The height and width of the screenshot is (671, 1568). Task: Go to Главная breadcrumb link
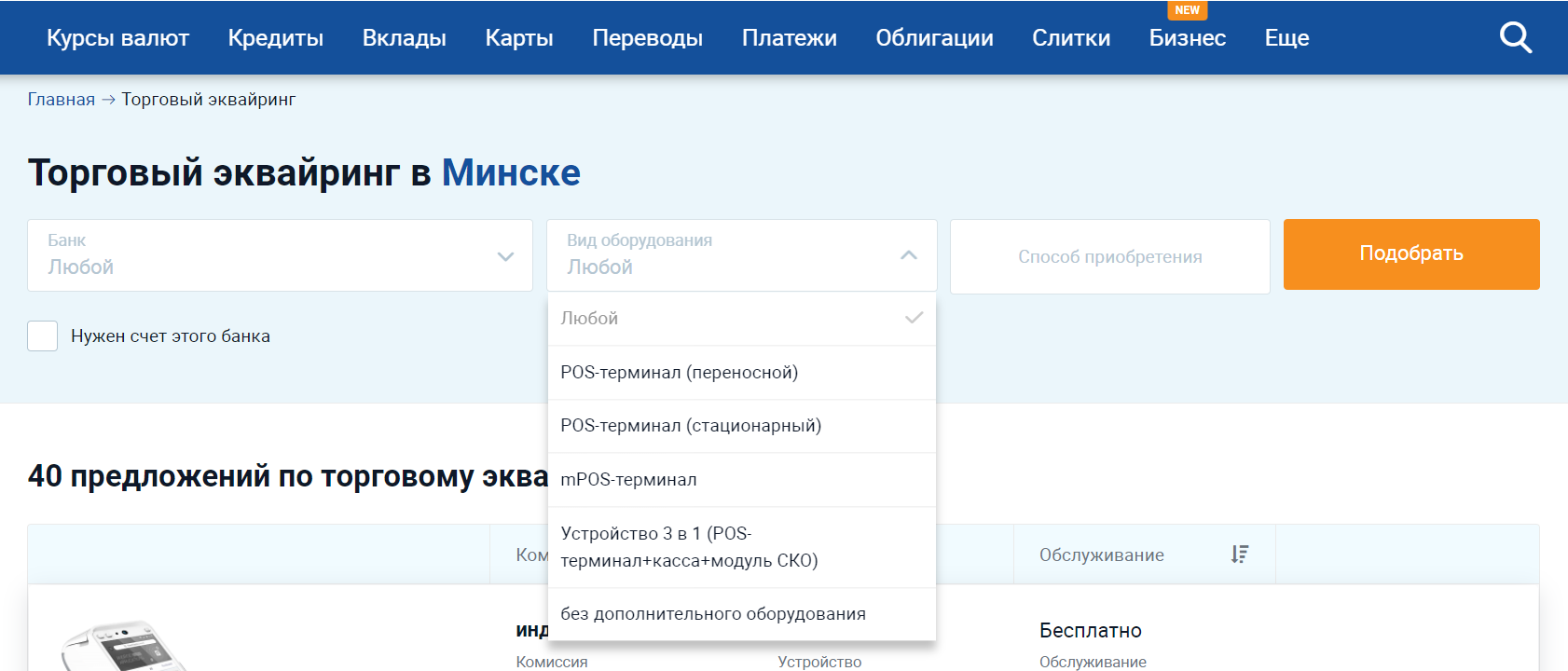coord(62,100)
